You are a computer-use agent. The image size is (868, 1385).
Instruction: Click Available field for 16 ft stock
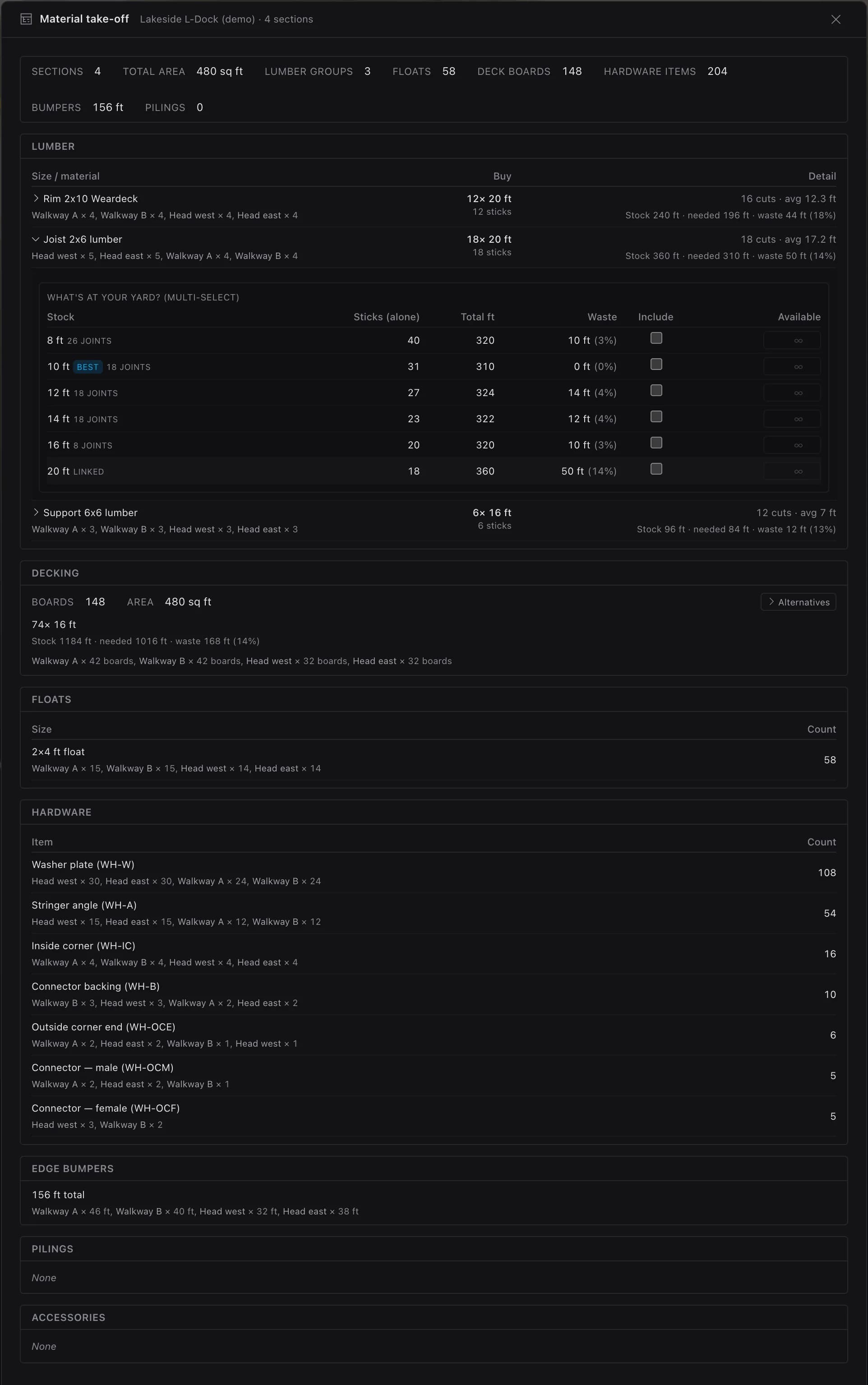(x=792, y=445)
